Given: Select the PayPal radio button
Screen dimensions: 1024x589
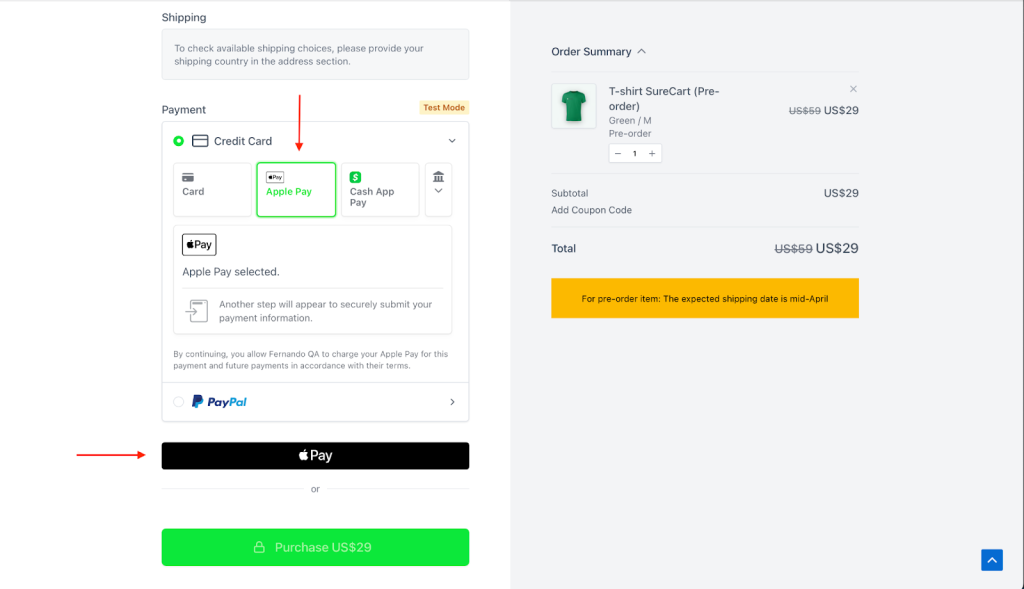Looking at the screenshot, I should (x=179, y=402).
